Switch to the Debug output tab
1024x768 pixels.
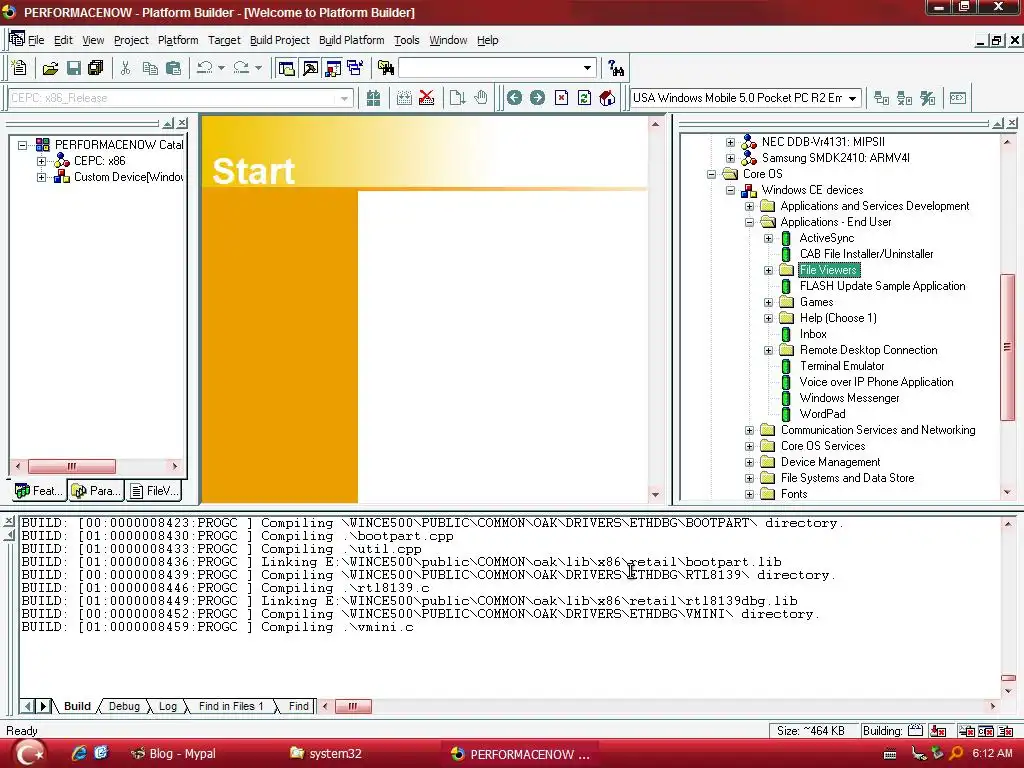click(x=124, y=706)
